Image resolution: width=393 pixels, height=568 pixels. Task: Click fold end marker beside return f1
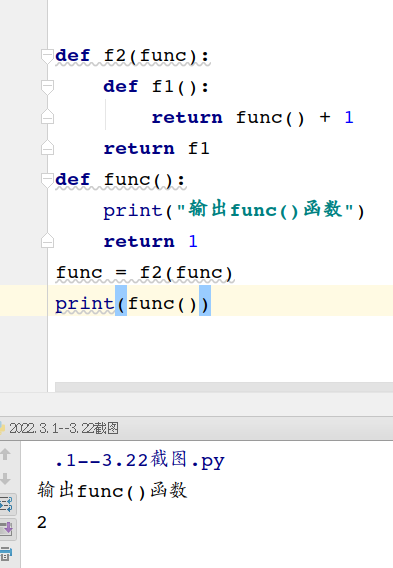tap(47, 148)
